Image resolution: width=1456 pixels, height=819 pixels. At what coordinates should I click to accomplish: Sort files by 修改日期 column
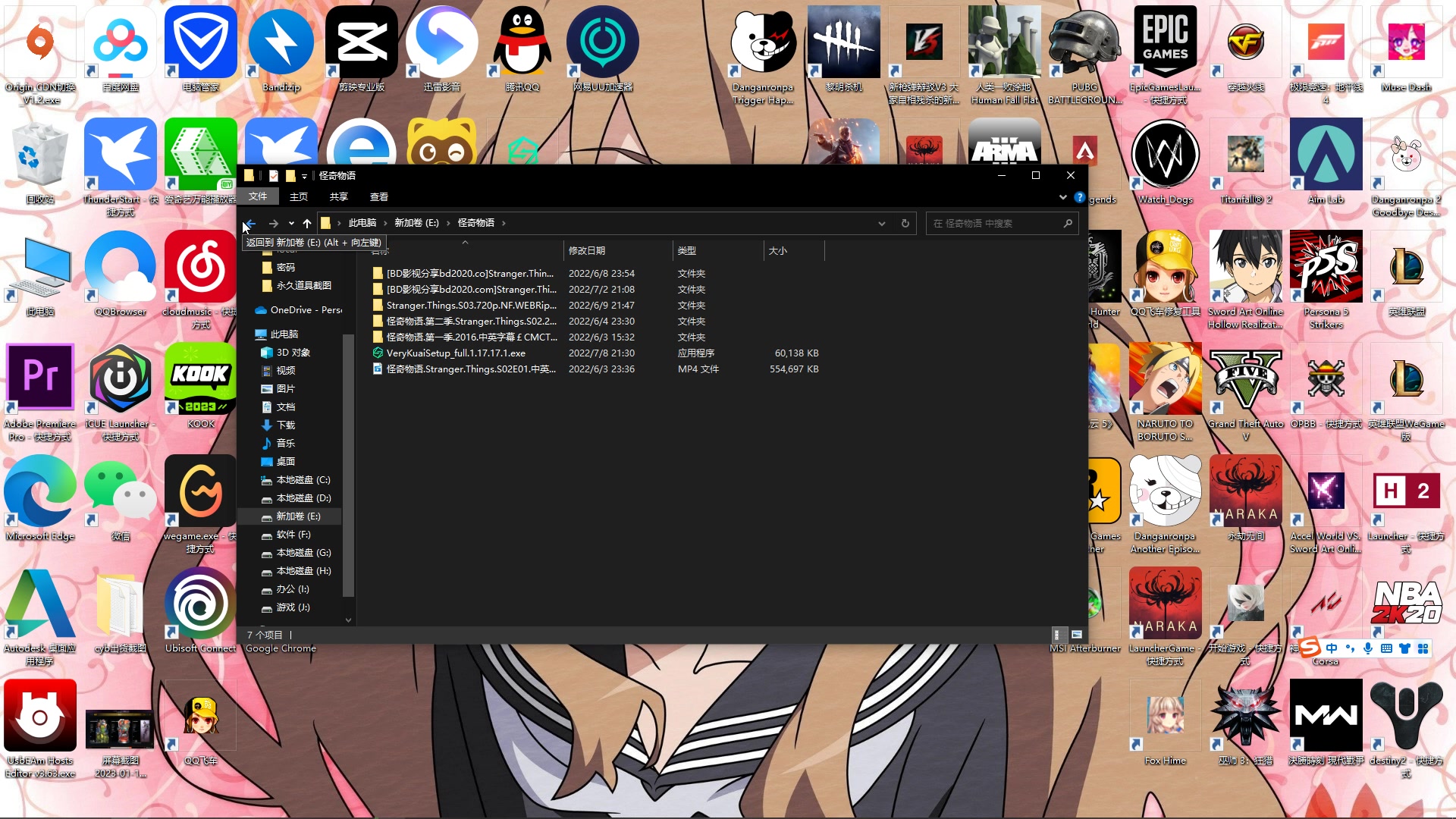tap(618, 250)
